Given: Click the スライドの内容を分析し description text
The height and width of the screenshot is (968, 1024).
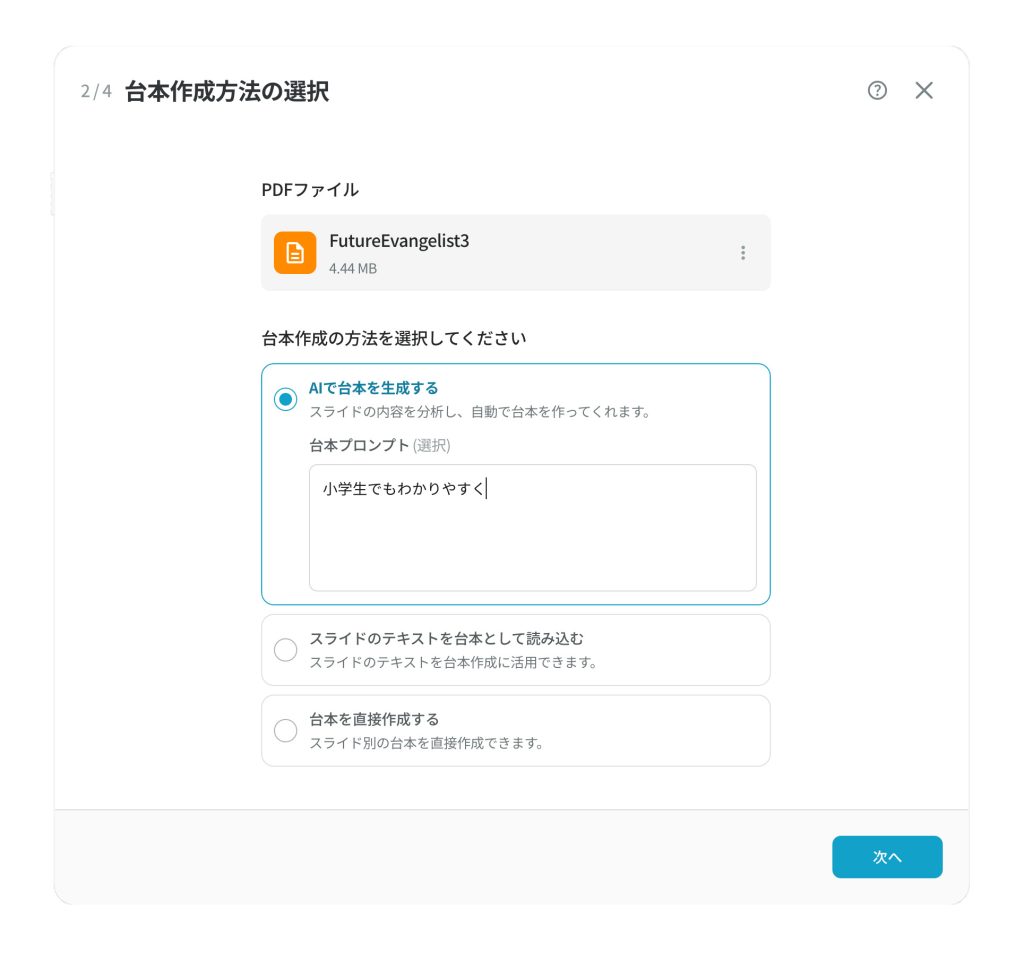Looking at the screenshot, I should 480,411.
